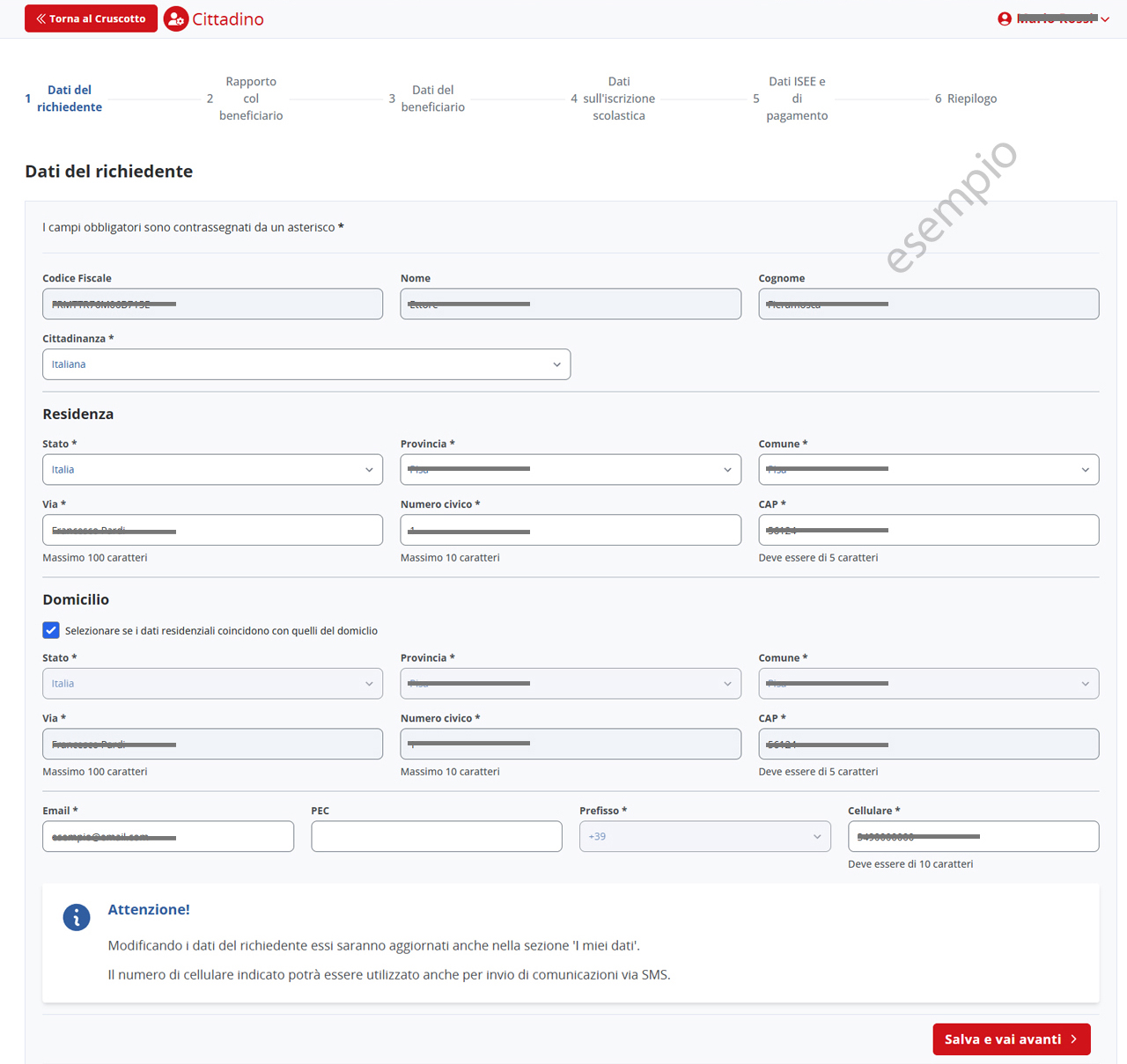Viewport: 1127px width, 1064px height.
Task: Click the Cittadino logo icon
Action: [176, 18]
